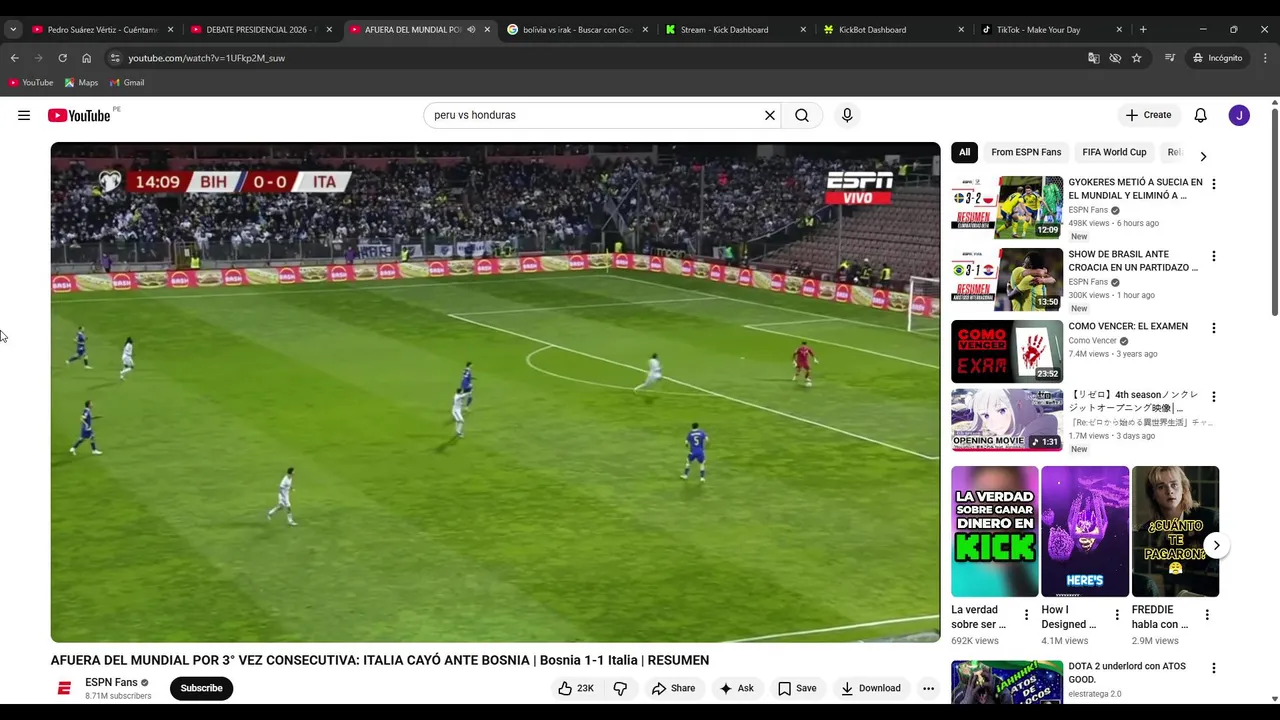Open options for COMO VENCER video

(1213, 328)
